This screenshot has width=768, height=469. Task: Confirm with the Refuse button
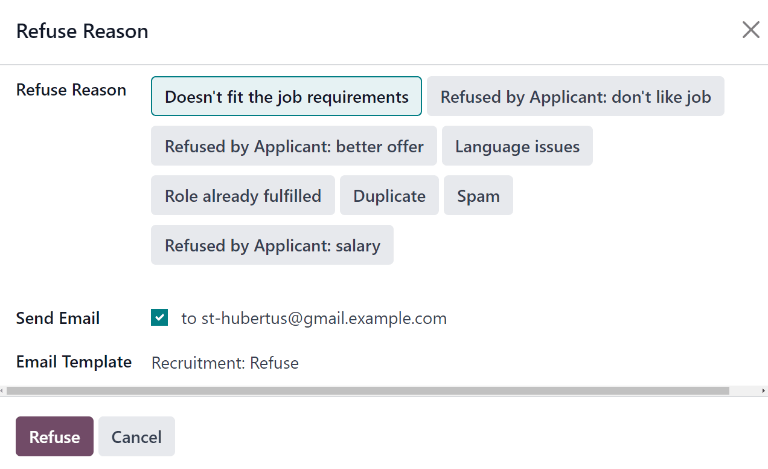tap(54, 437)
